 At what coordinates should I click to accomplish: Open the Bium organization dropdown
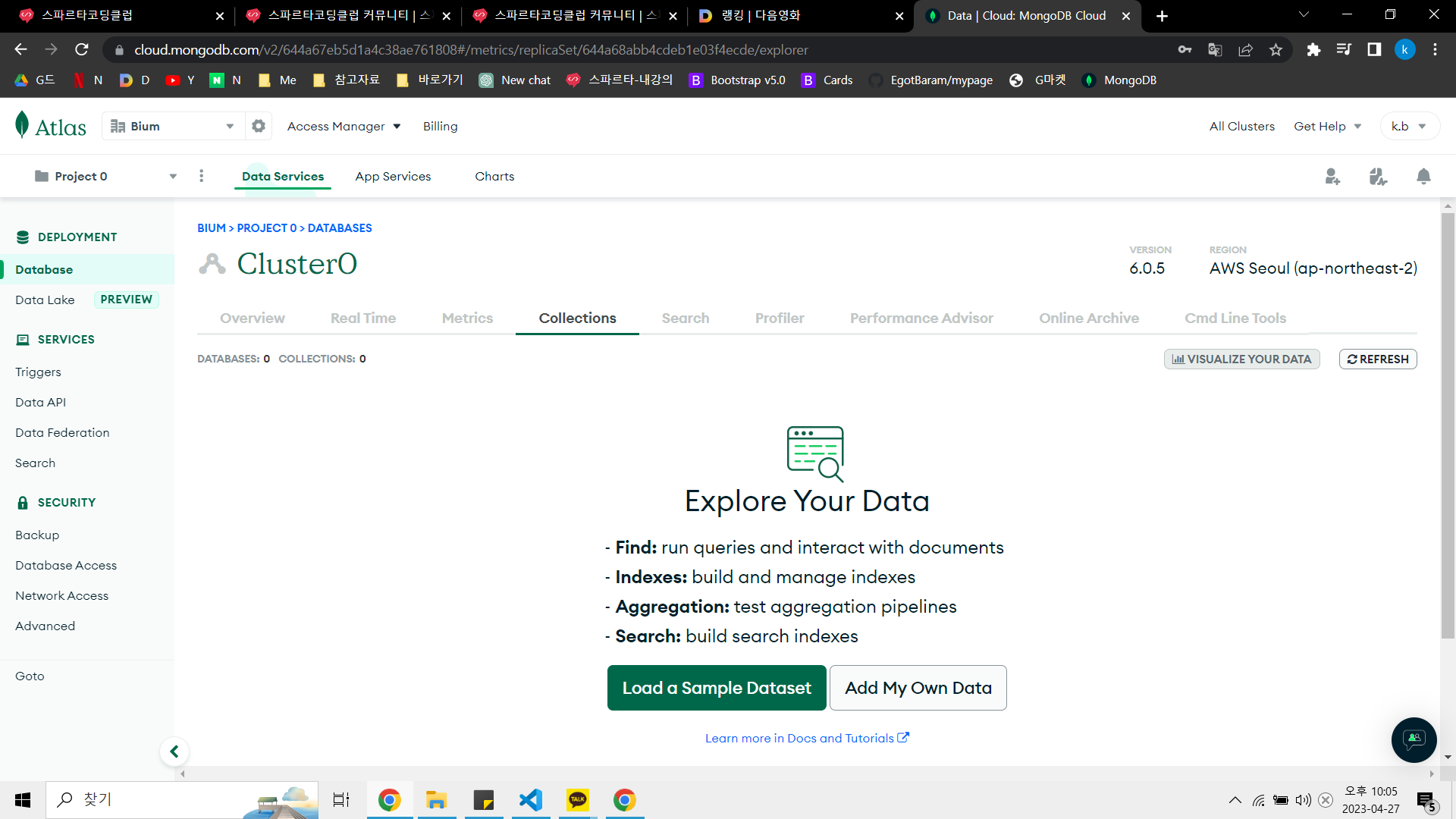click(173, 126)
